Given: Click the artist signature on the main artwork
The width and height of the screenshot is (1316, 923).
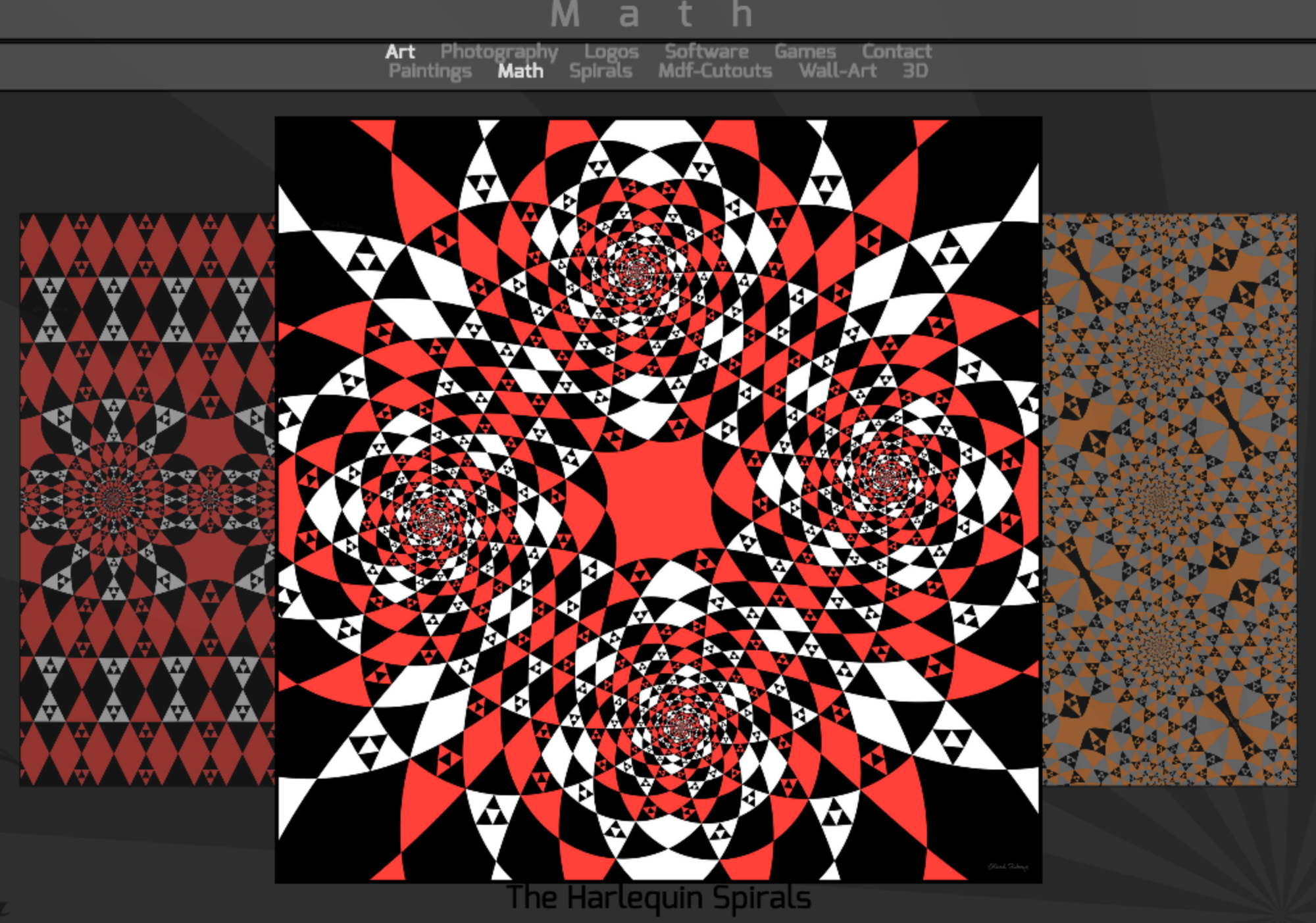Looking at the screenshot, I should coord(1007,866).
